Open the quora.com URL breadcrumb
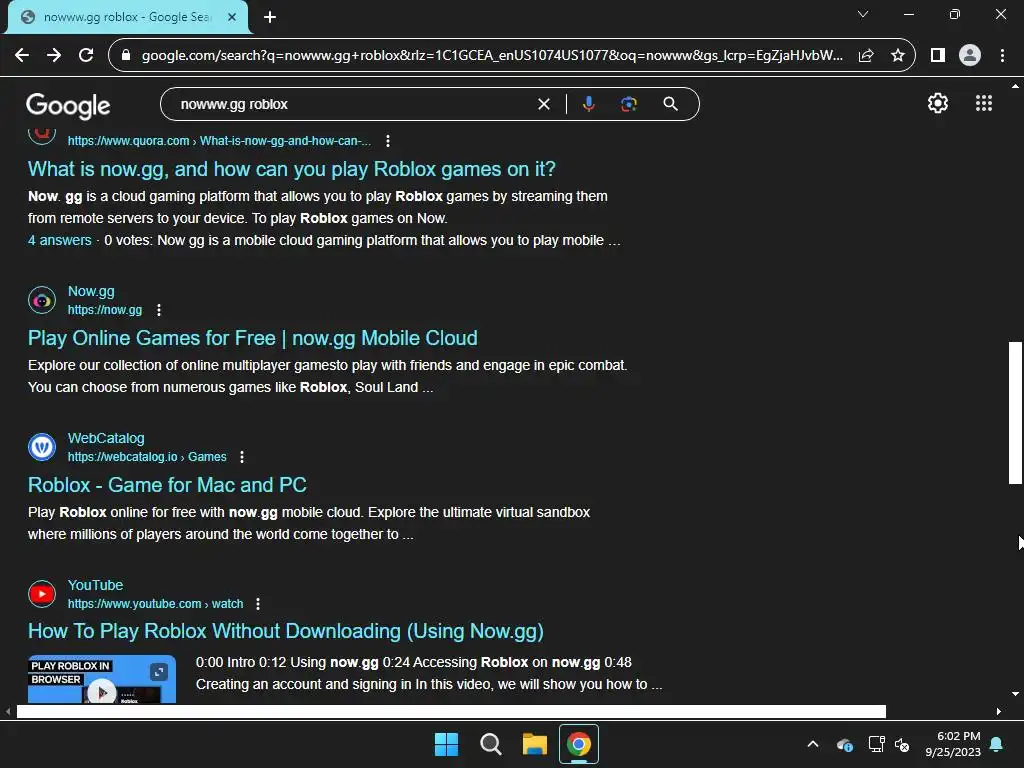Viewport: 1024px width, 768px height. pos(219,141)
